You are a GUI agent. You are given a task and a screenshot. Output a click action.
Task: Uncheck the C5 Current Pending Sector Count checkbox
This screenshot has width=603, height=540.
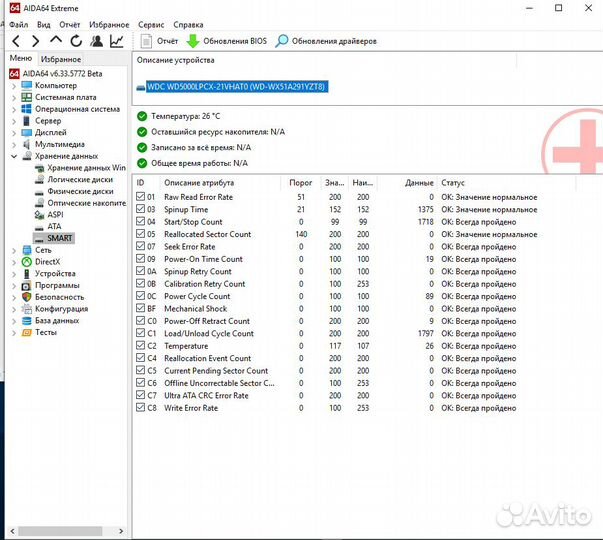coord(140,370)
